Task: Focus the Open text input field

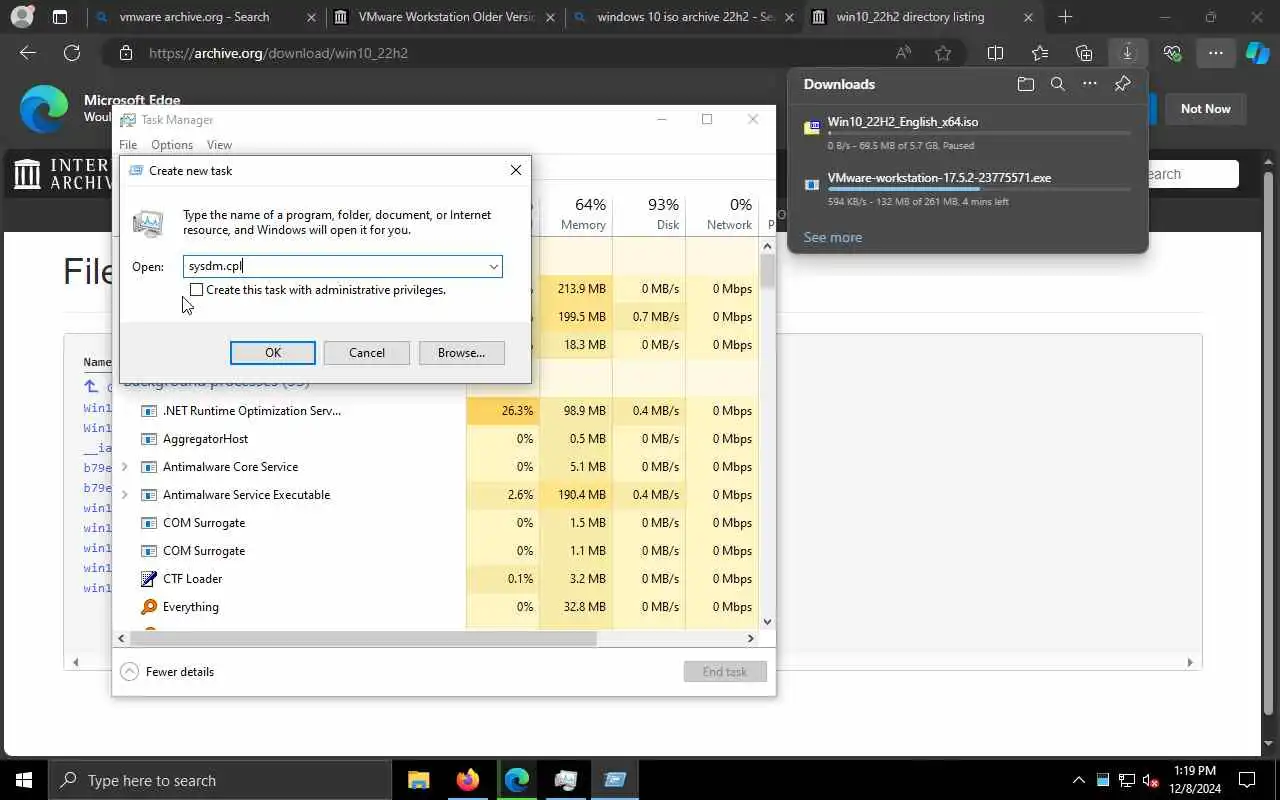Action: [x=335, y=267]
